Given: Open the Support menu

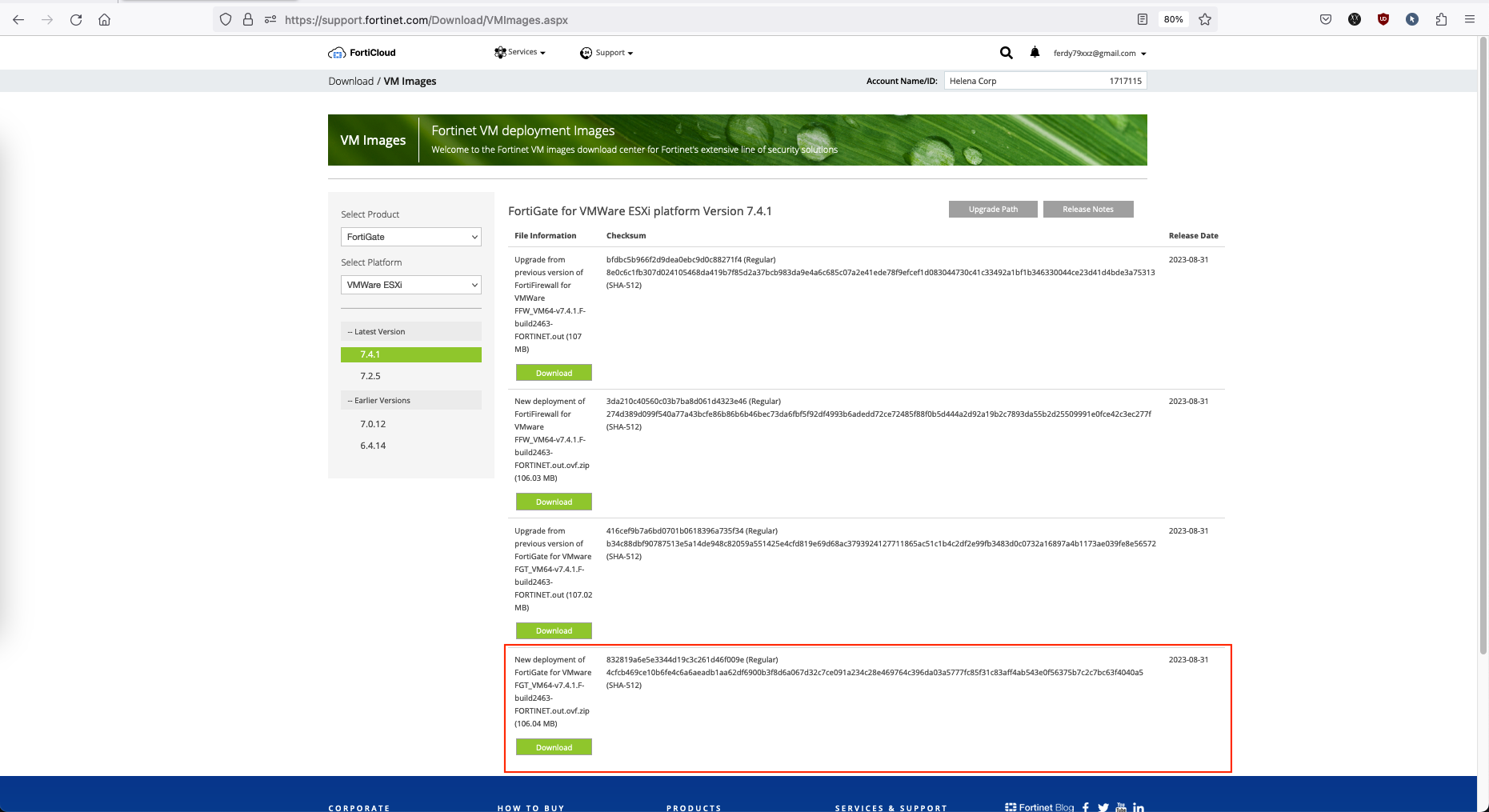Looking at the screenshot, I should click(606, 53).
